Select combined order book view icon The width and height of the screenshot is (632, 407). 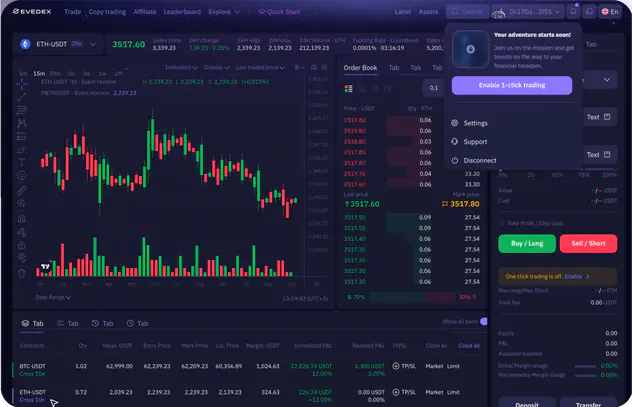[348, 88]
